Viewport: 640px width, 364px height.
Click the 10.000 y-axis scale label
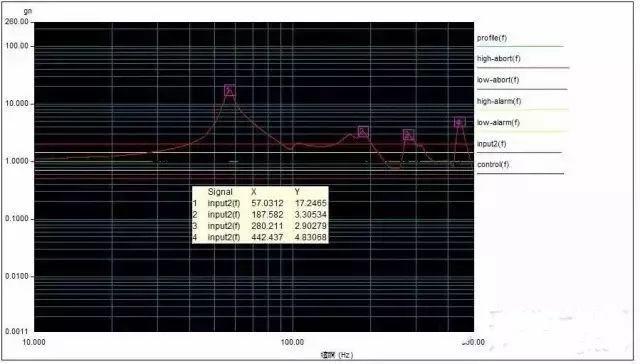(17, 104)
